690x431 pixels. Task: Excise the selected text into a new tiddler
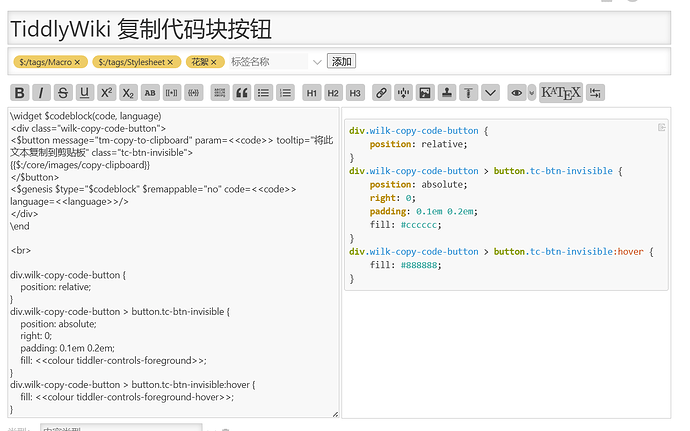click(403, 93)
